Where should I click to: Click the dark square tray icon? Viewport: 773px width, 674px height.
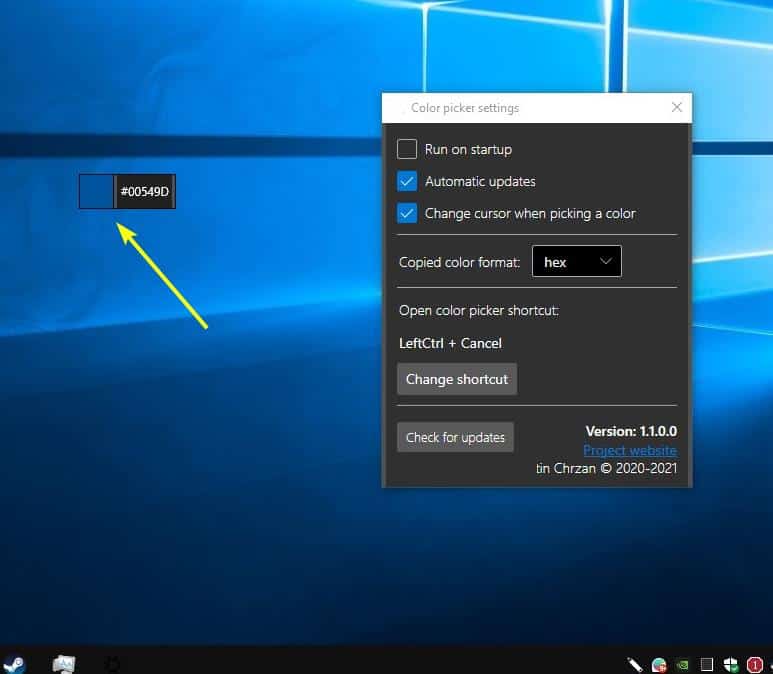tap(707, 665)
